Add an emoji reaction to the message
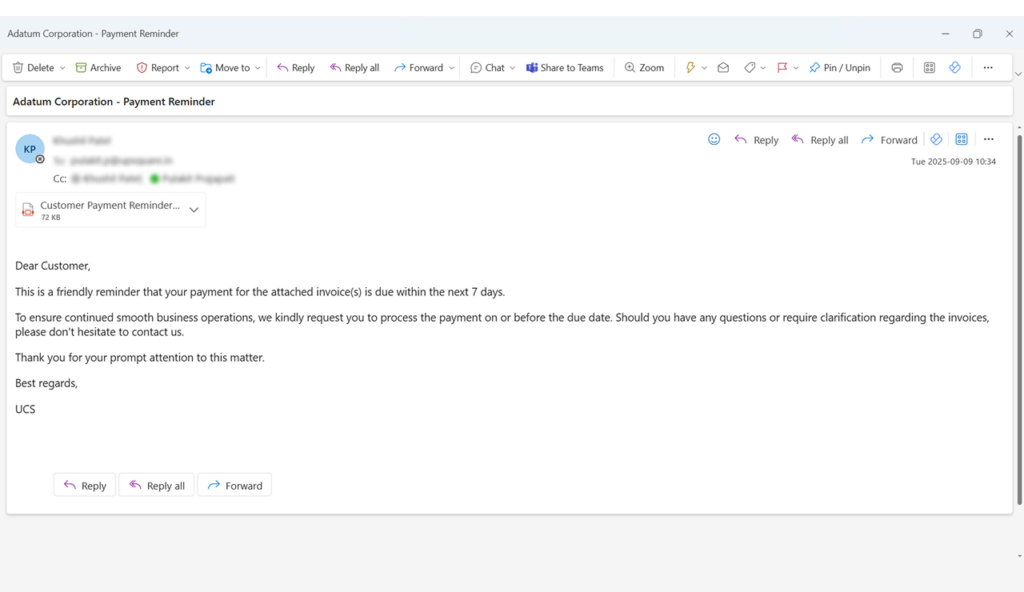Viewport: 1024px width, 592px height. point(714,140)
